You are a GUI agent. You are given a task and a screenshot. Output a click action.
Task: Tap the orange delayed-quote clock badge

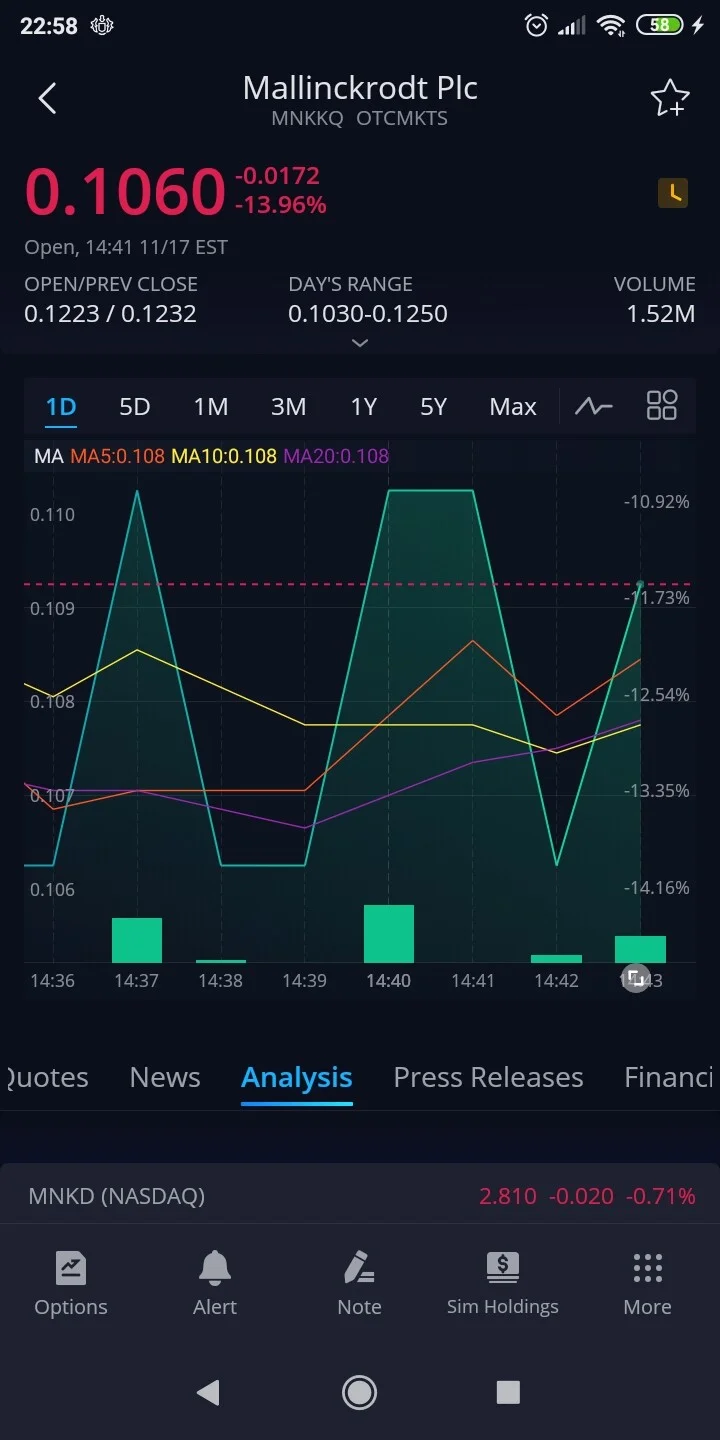(x=673, y=192)
